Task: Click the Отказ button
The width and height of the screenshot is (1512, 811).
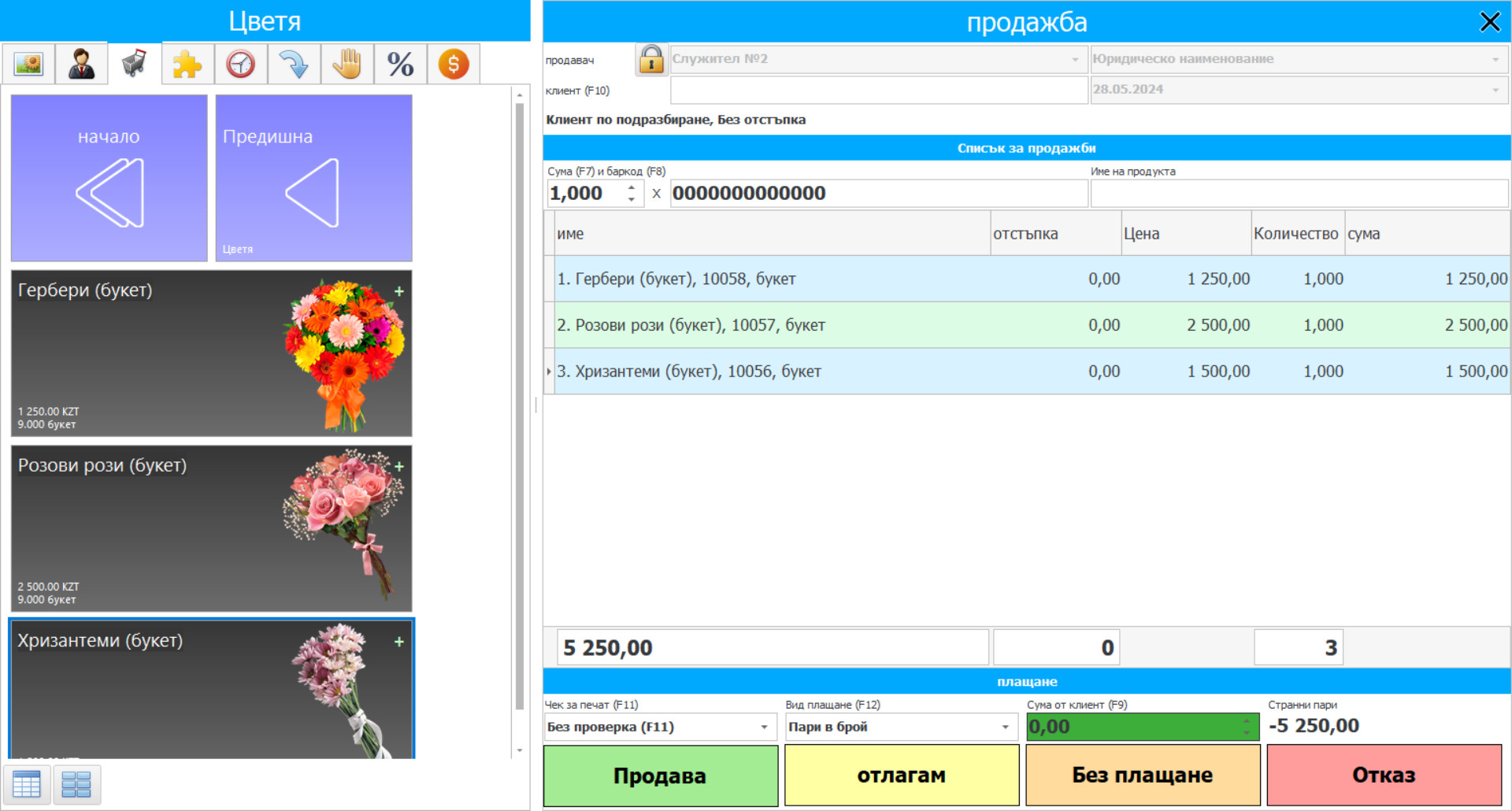Action: (1384, 776)
